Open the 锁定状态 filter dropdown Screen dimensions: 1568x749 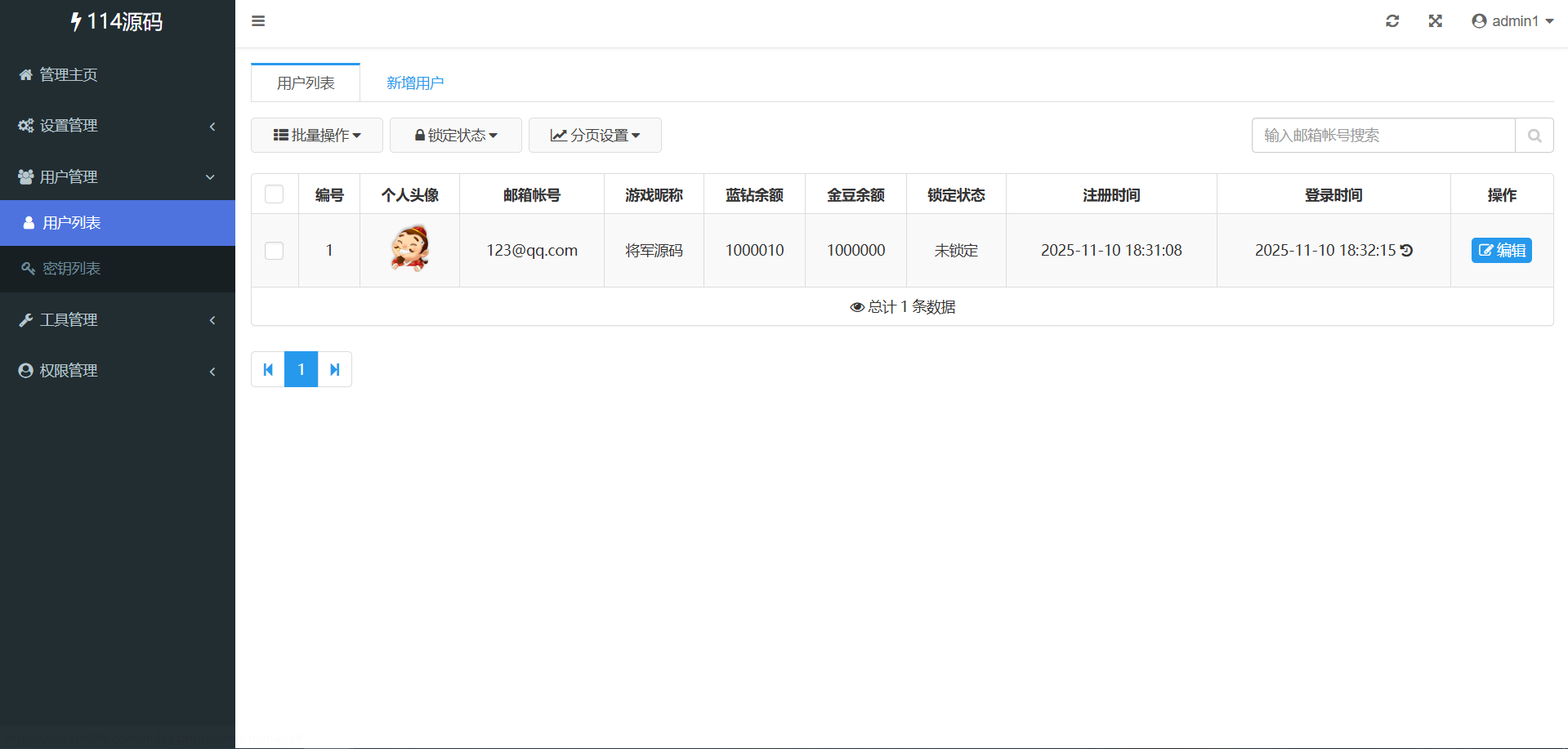[x=456, y=136]
